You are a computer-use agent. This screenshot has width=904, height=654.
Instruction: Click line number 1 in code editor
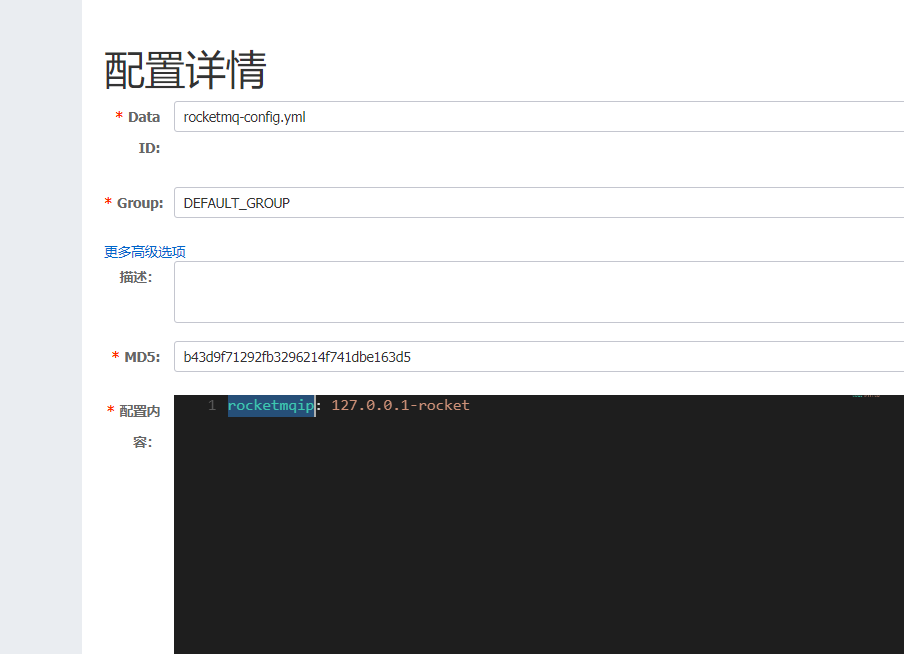coord(212,405)
